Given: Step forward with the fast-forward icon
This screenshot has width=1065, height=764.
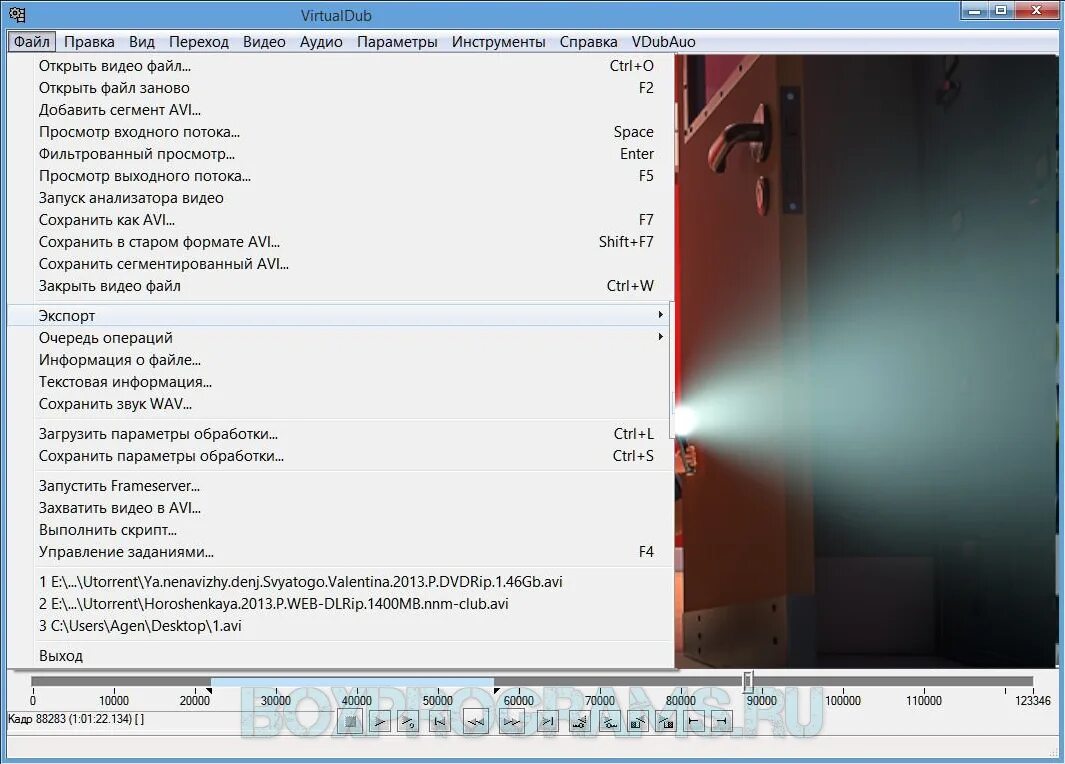Looking at the screenshot, I should point(511,721).
